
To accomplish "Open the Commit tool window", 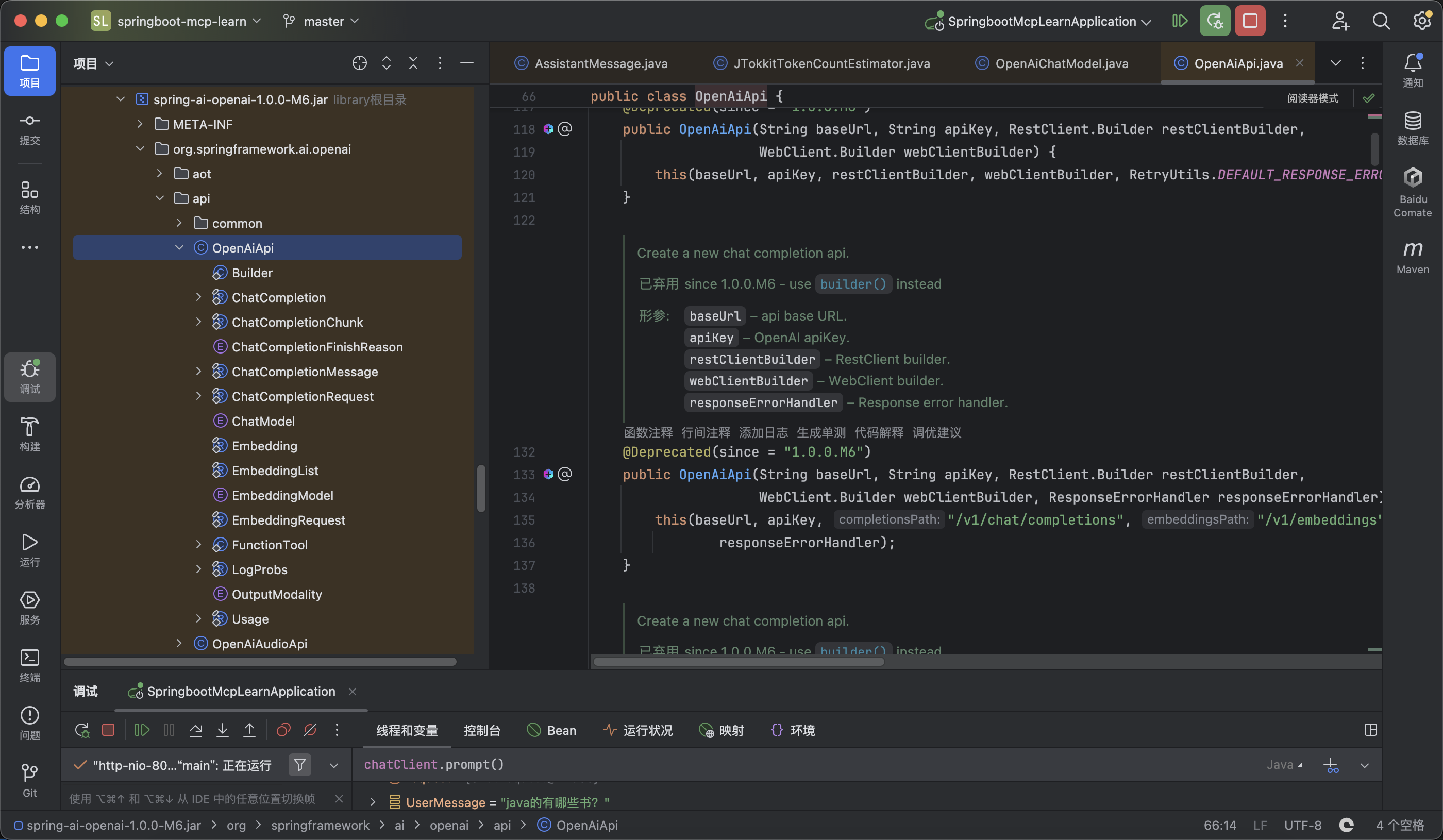I will [30, 130].
